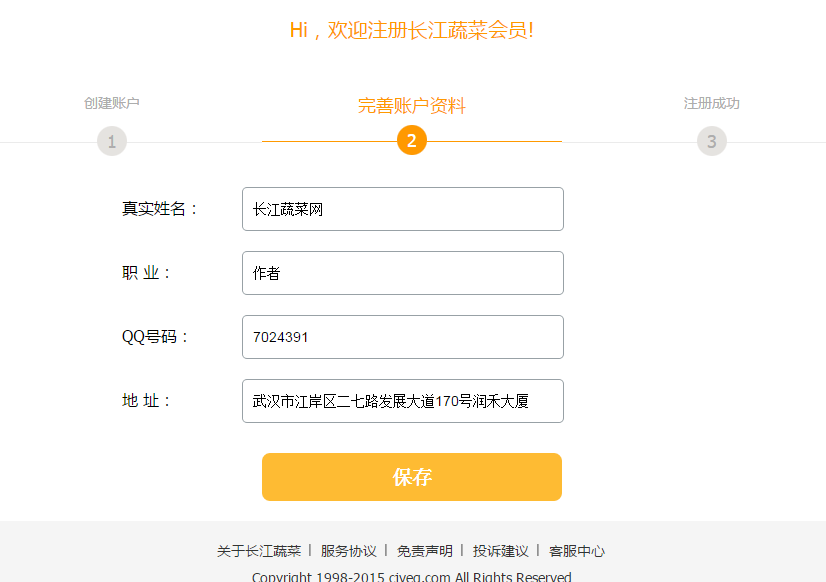Focus the 职业 text field
Viewport: 826px width, 582px height.
pyautogui.click(x=403, y=273)
